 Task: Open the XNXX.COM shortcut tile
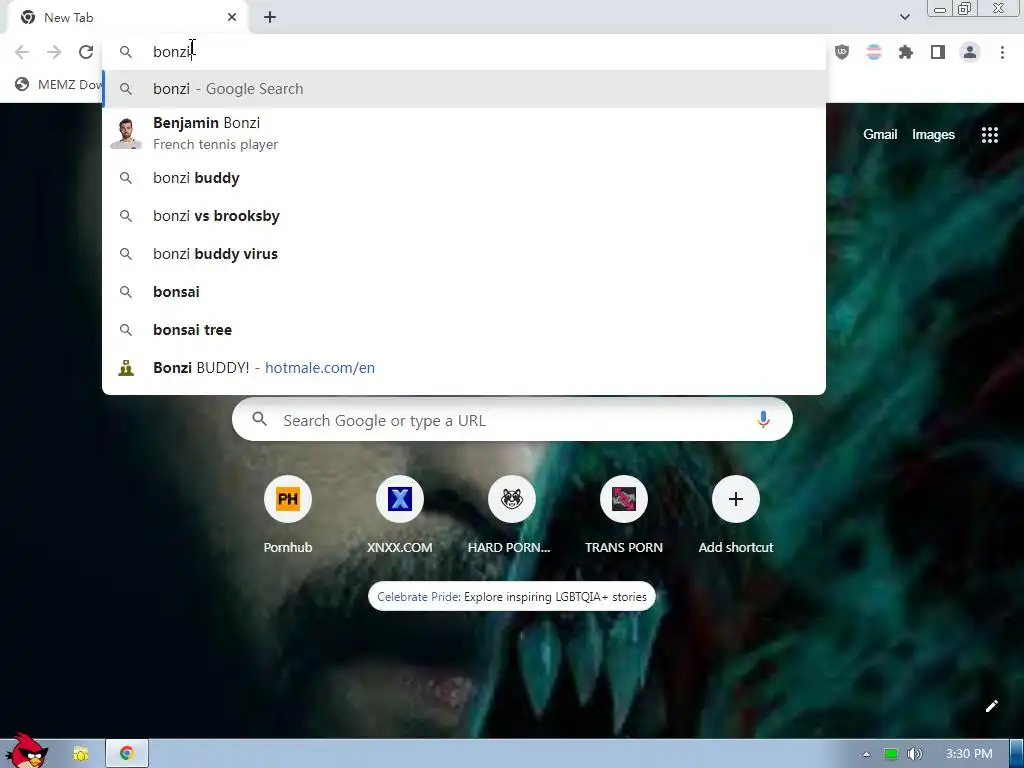coord(400,516)
